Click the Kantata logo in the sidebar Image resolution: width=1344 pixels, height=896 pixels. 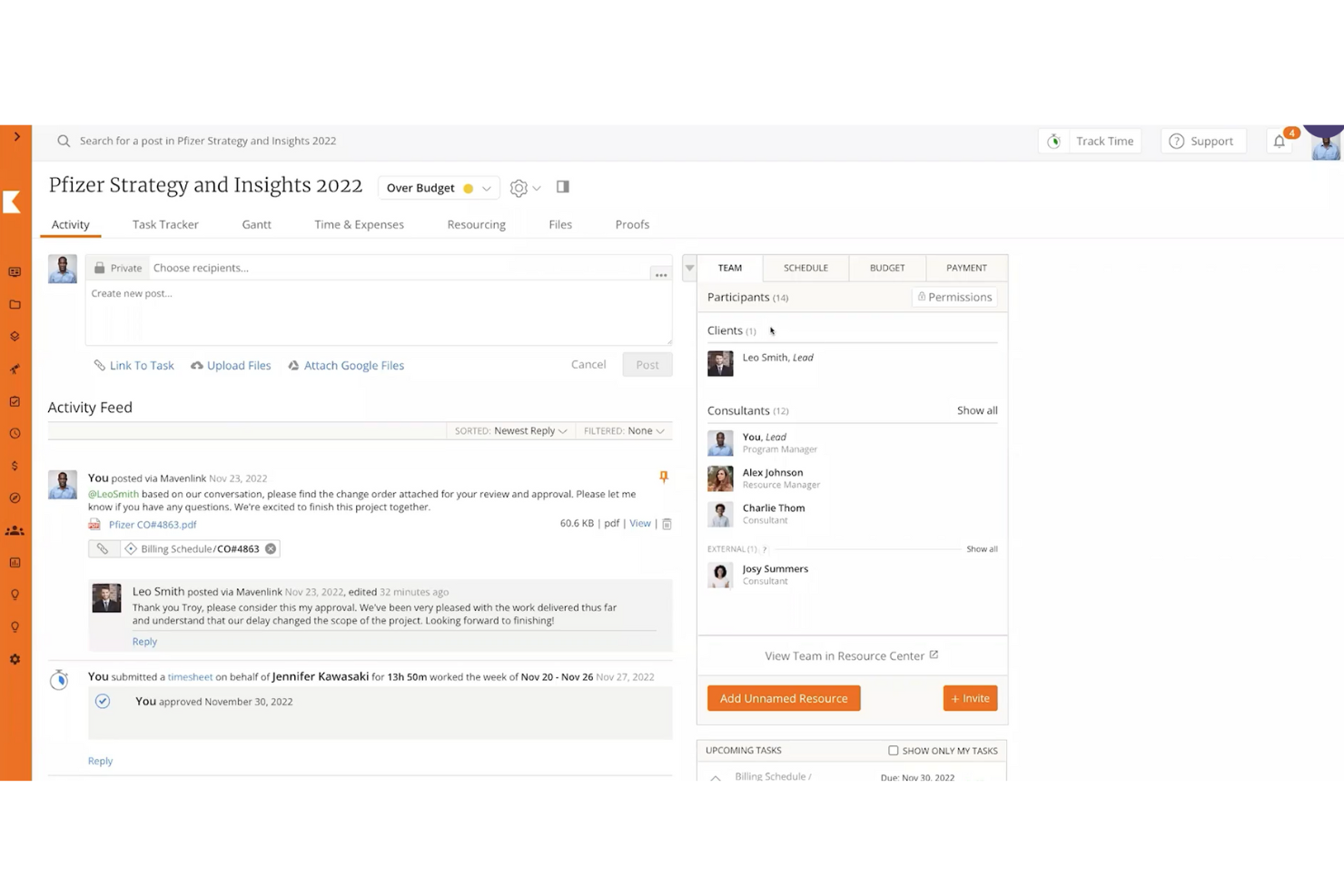[13, 202]
